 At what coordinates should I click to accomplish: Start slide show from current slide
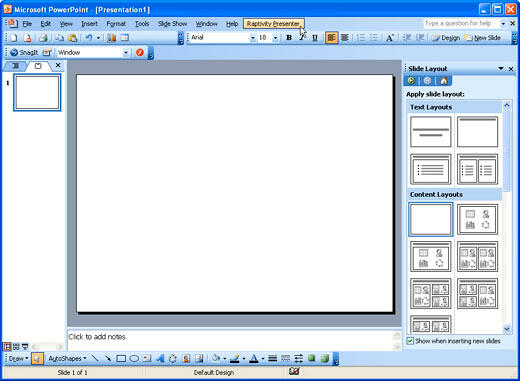[25, 347]
